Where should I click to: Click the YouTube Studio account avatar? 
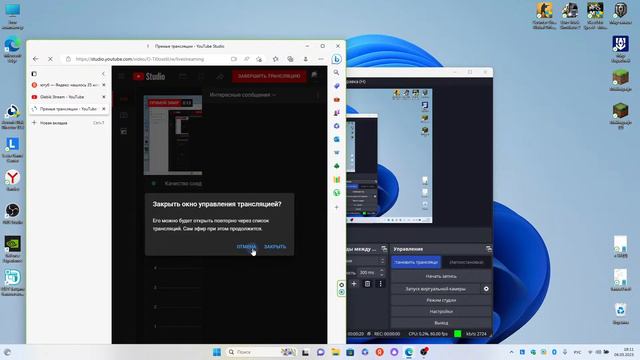[314, 76]
